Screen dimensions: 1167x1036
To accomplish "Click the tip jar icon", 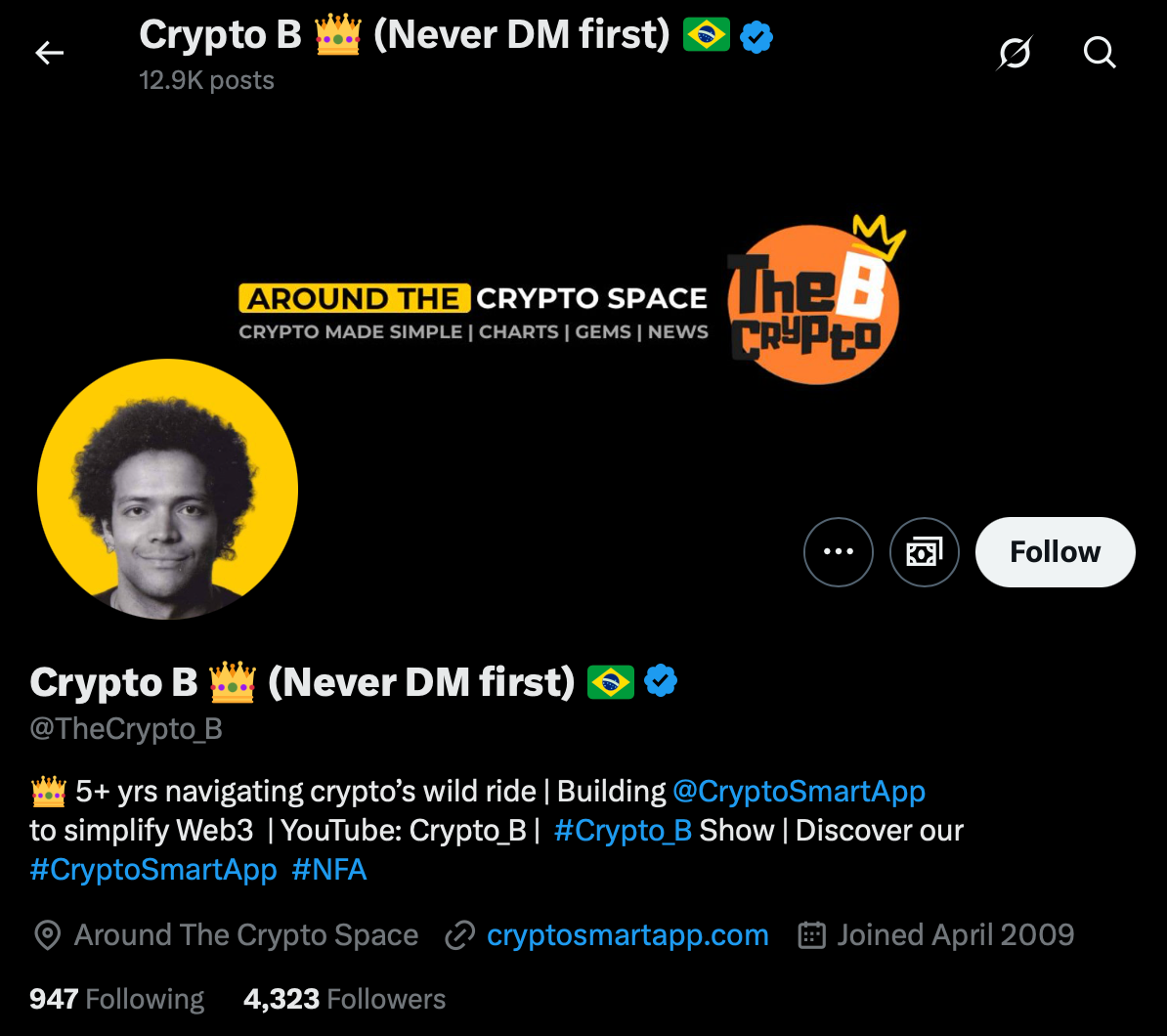I will (924, 551).
